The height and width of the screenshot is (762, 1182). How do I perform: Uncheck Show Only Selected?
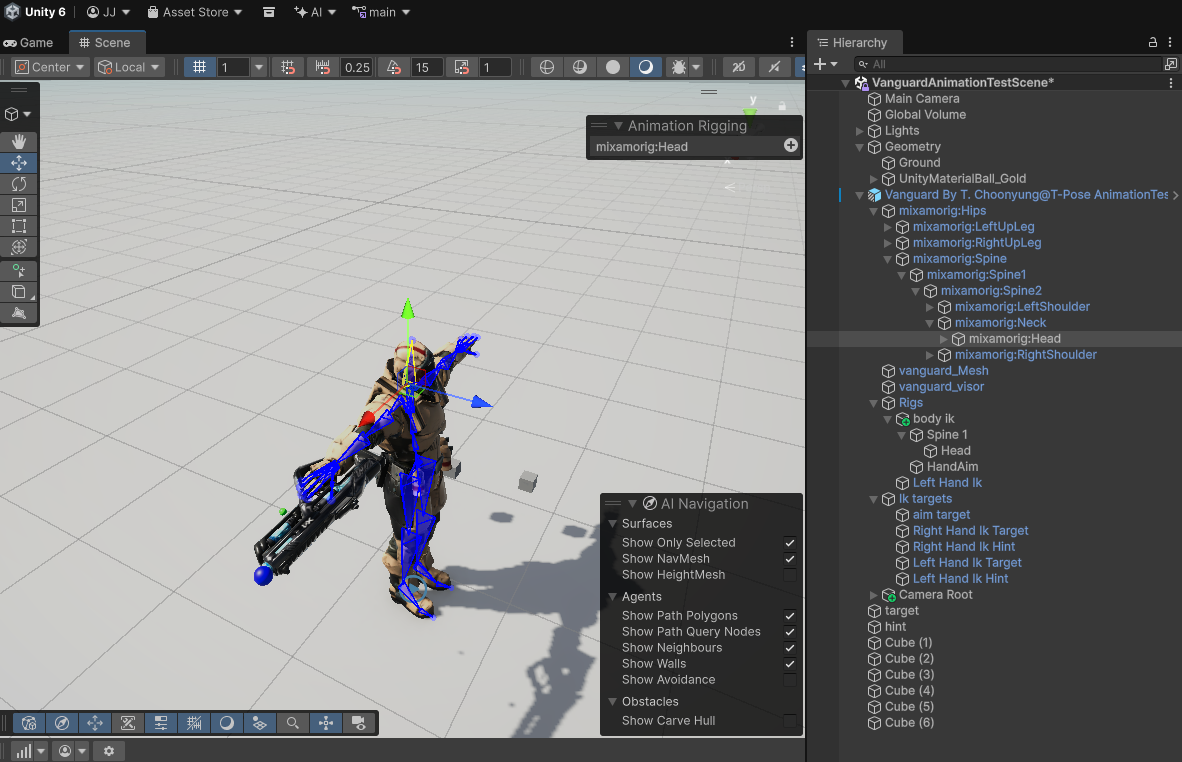click(789, 543)
